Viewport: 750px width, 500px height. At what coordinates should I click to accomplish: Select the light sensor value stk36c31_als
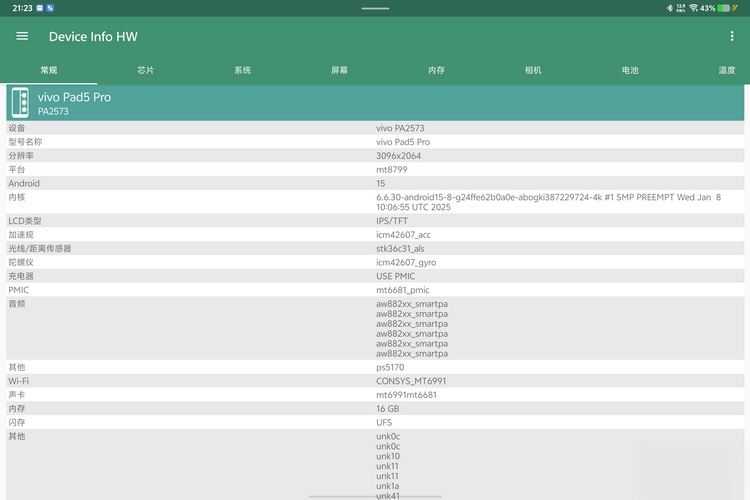(400, 249)
